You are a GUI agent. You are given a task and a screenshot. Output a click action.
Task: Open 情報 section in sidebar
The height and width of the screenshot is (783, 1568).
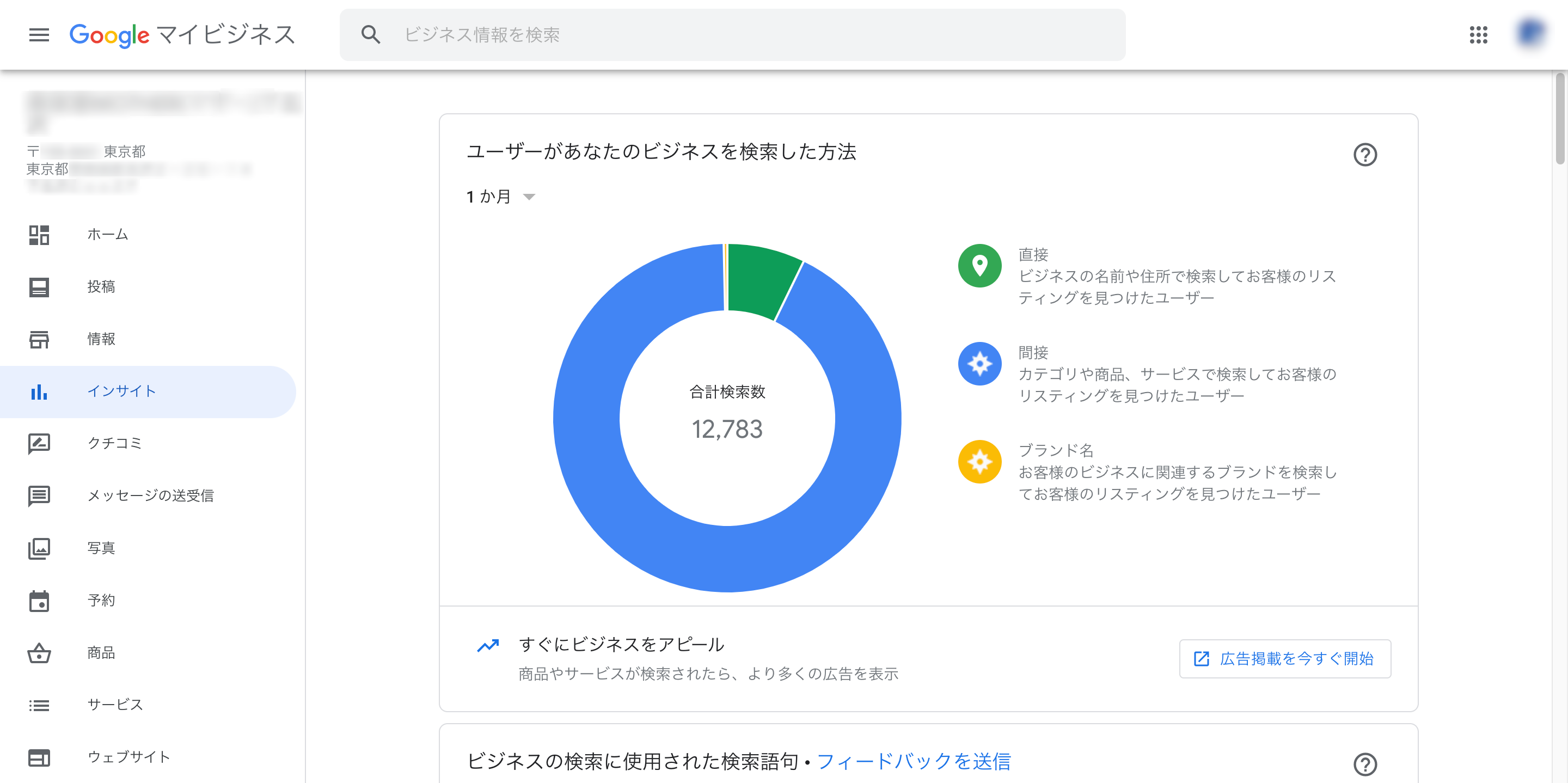(x=148, y=339)
